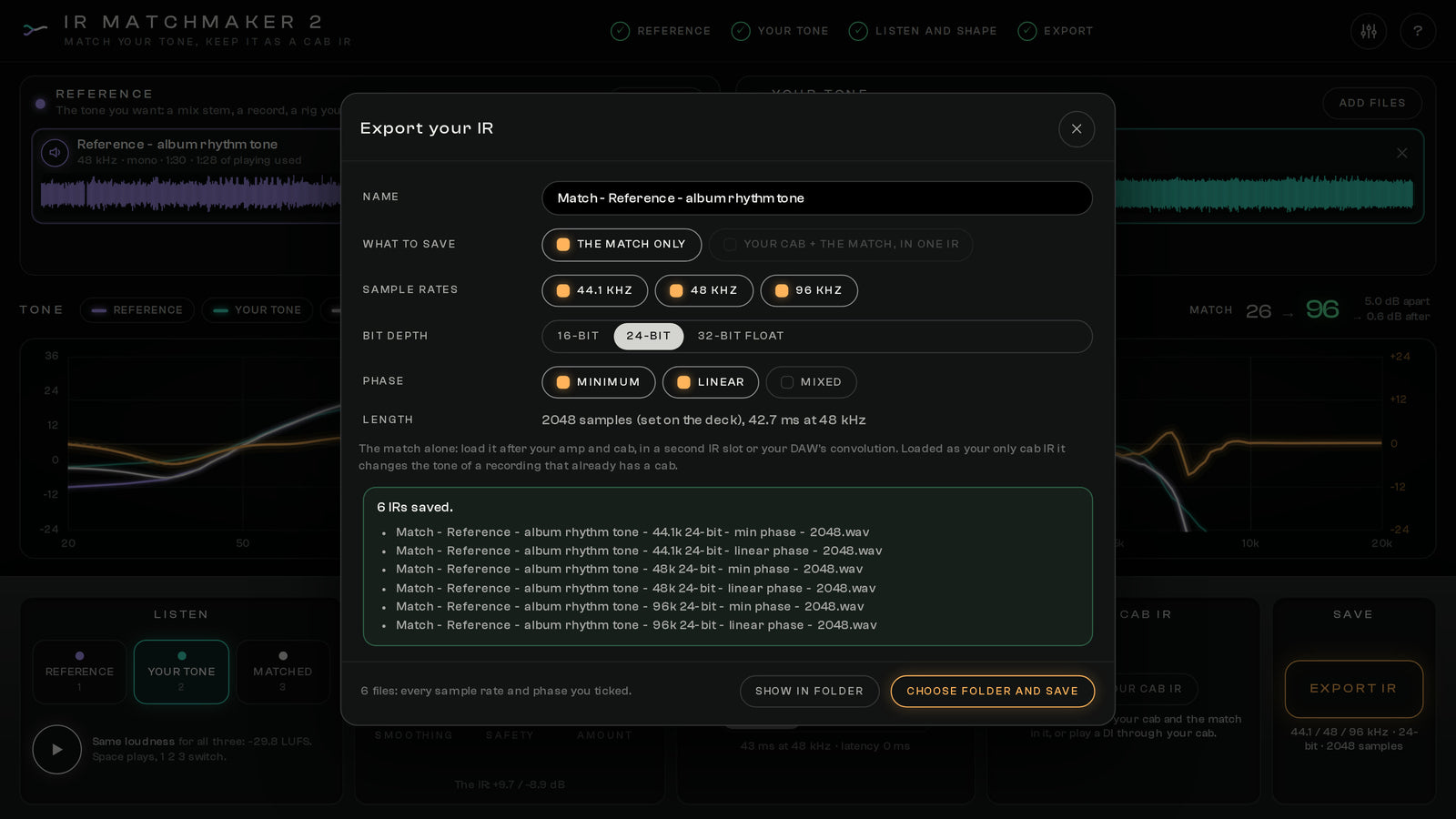The height and width of the screenshot is (819, 1456).
Task: Choose 16-bit depth
Action: point(578,337)
